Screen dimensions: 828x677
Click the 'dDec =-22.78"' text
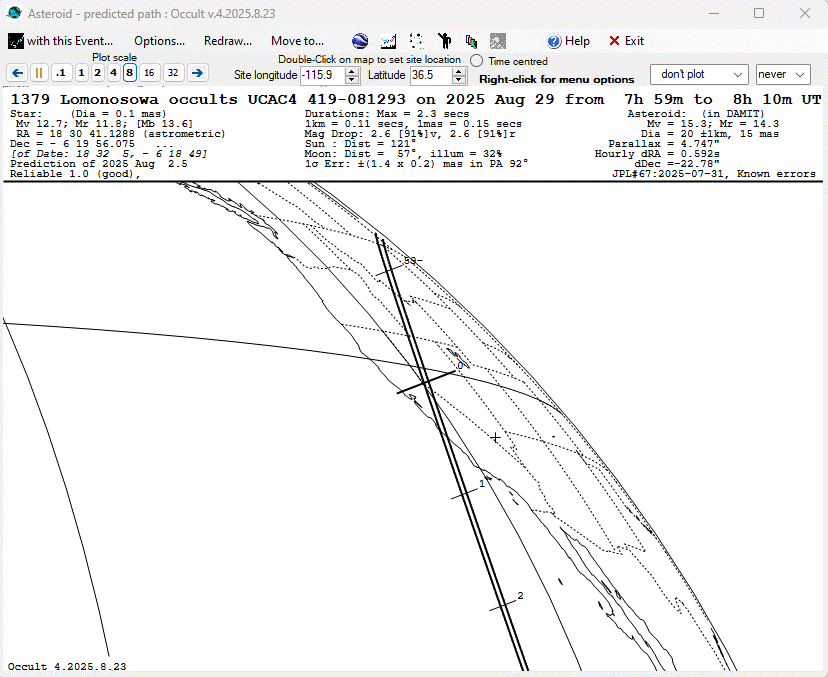[x=677, y=164]
